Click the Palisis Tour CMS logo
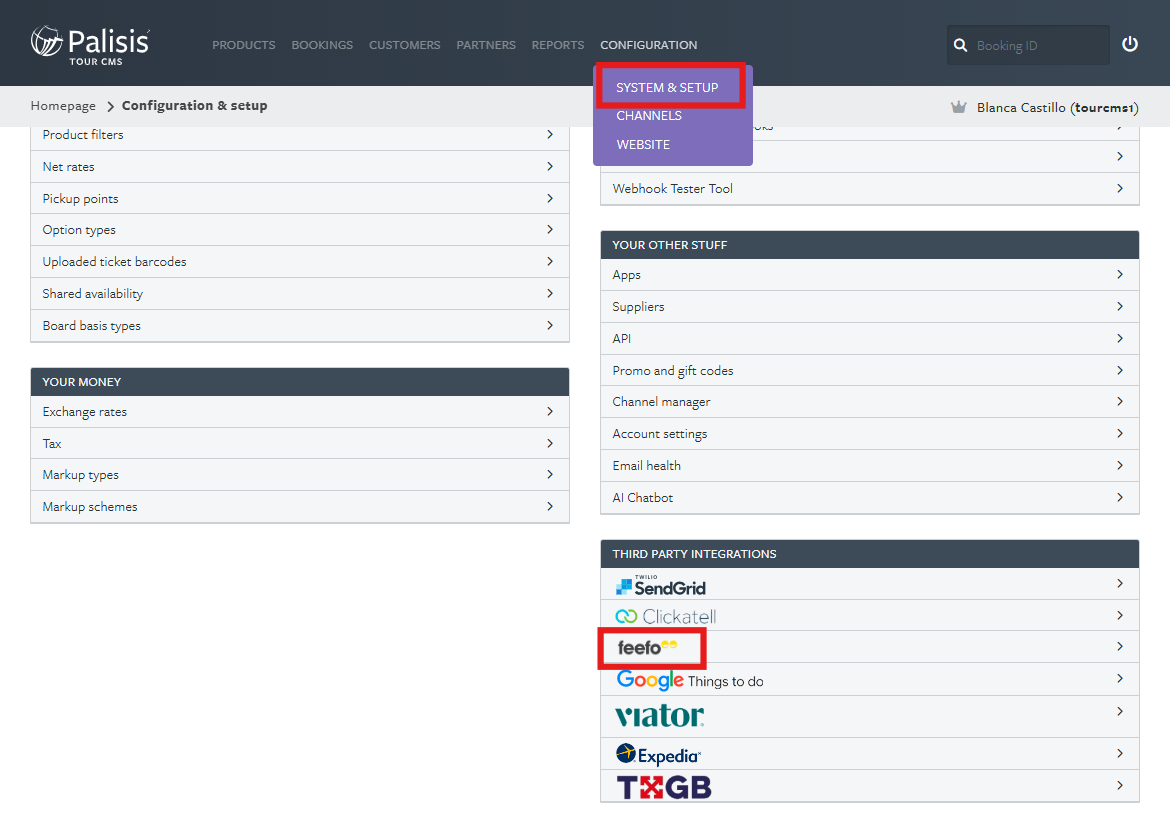This screenshot has width=1170, height=822. click(x=90, y=44)
